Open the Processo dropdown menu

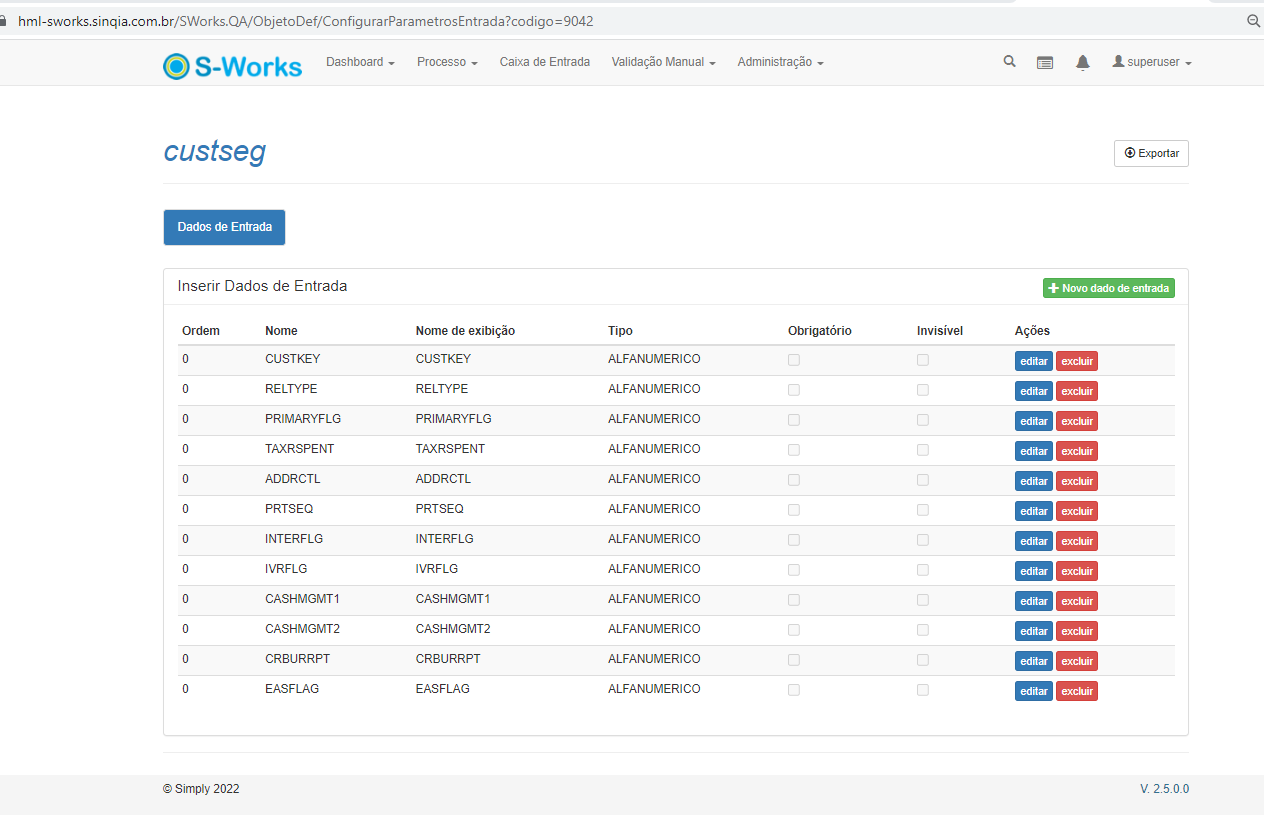(x=447, y=62)
